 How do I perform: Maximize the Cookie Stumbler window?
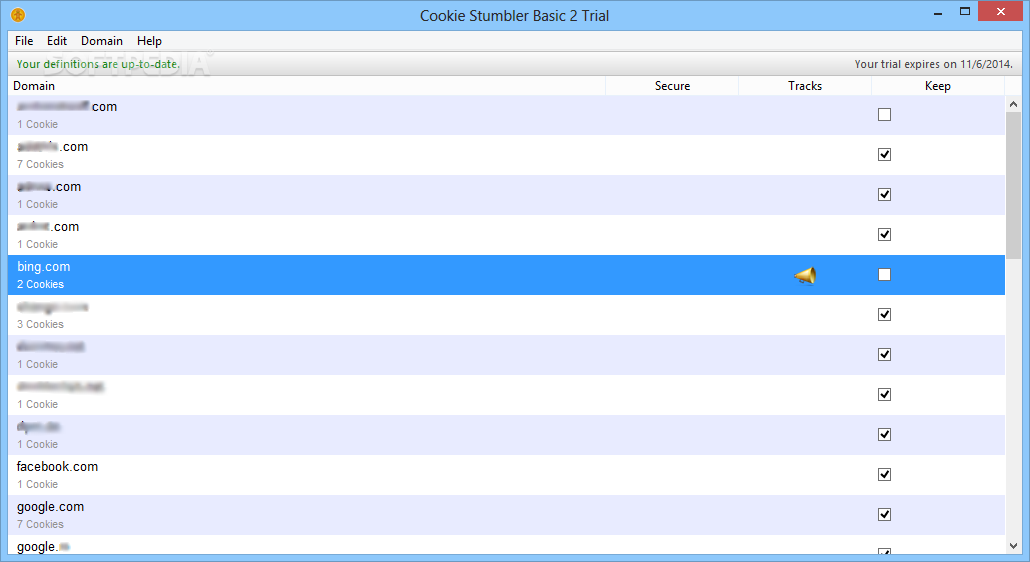[964, 12]
